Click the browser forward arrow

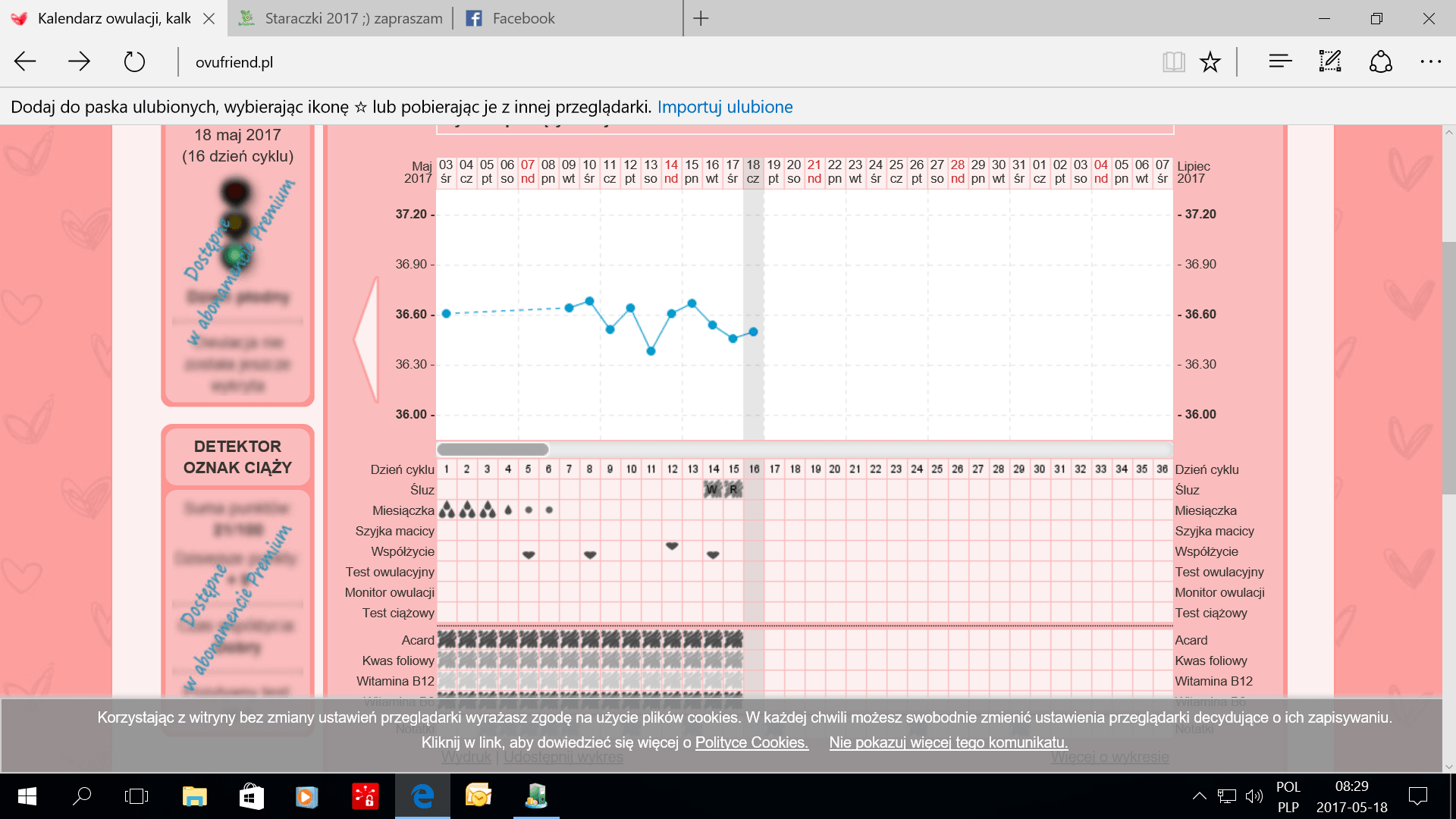click(79, 61)
